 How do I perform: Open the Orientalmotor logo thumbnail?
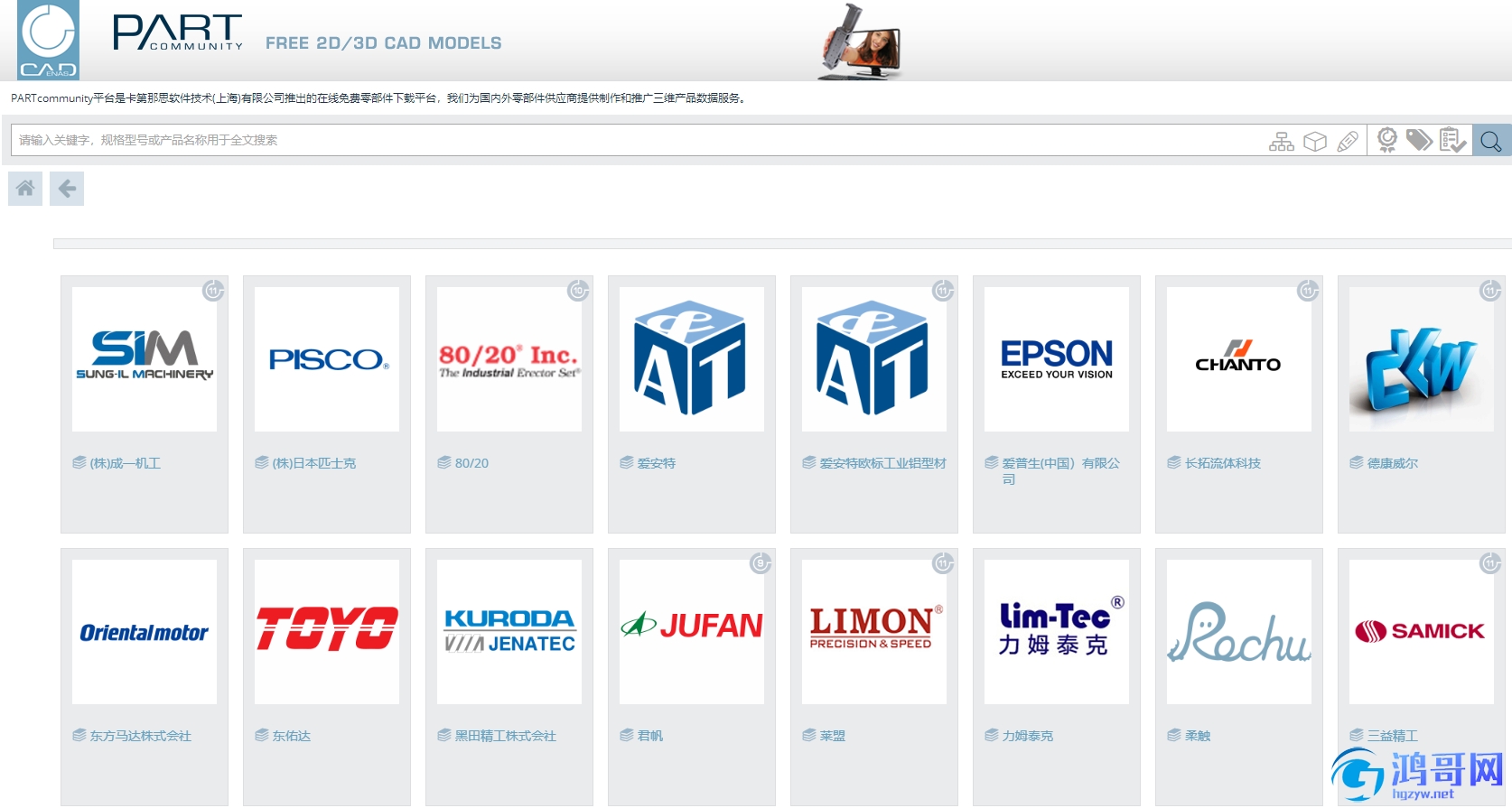pyautogui.click(x=145, y=632)
